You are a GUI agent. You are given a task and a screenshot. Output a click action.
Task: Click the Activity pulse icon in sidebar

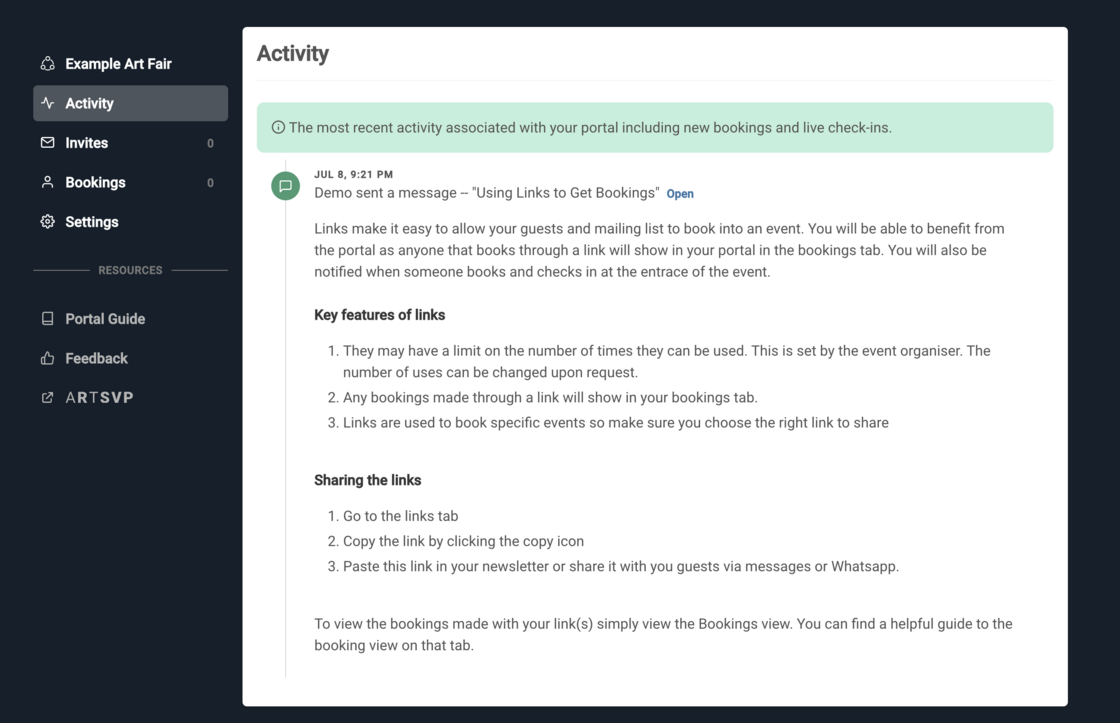[47, 103]
